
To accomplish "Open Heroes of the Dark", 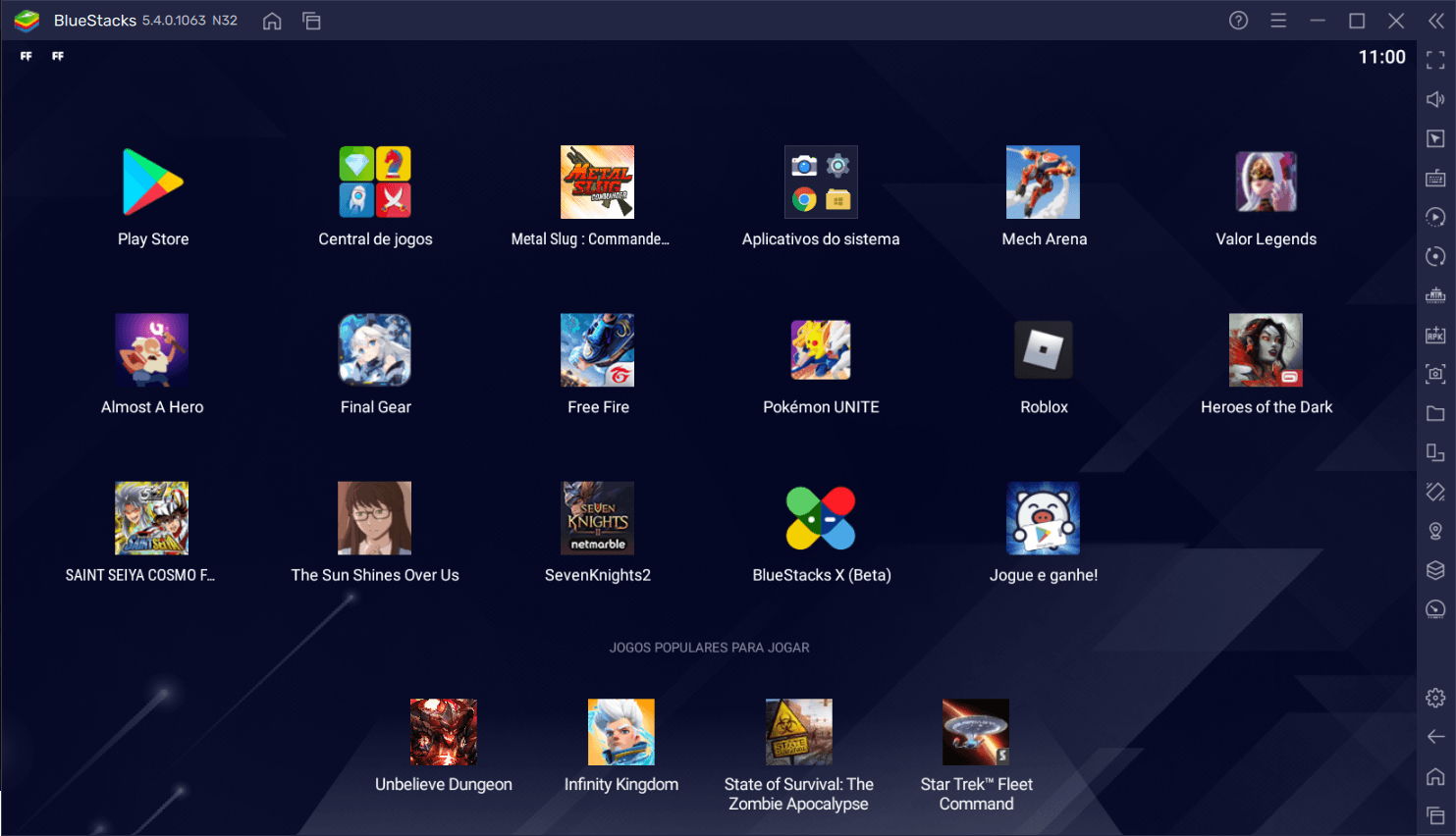I will [x=1267, y=350].
